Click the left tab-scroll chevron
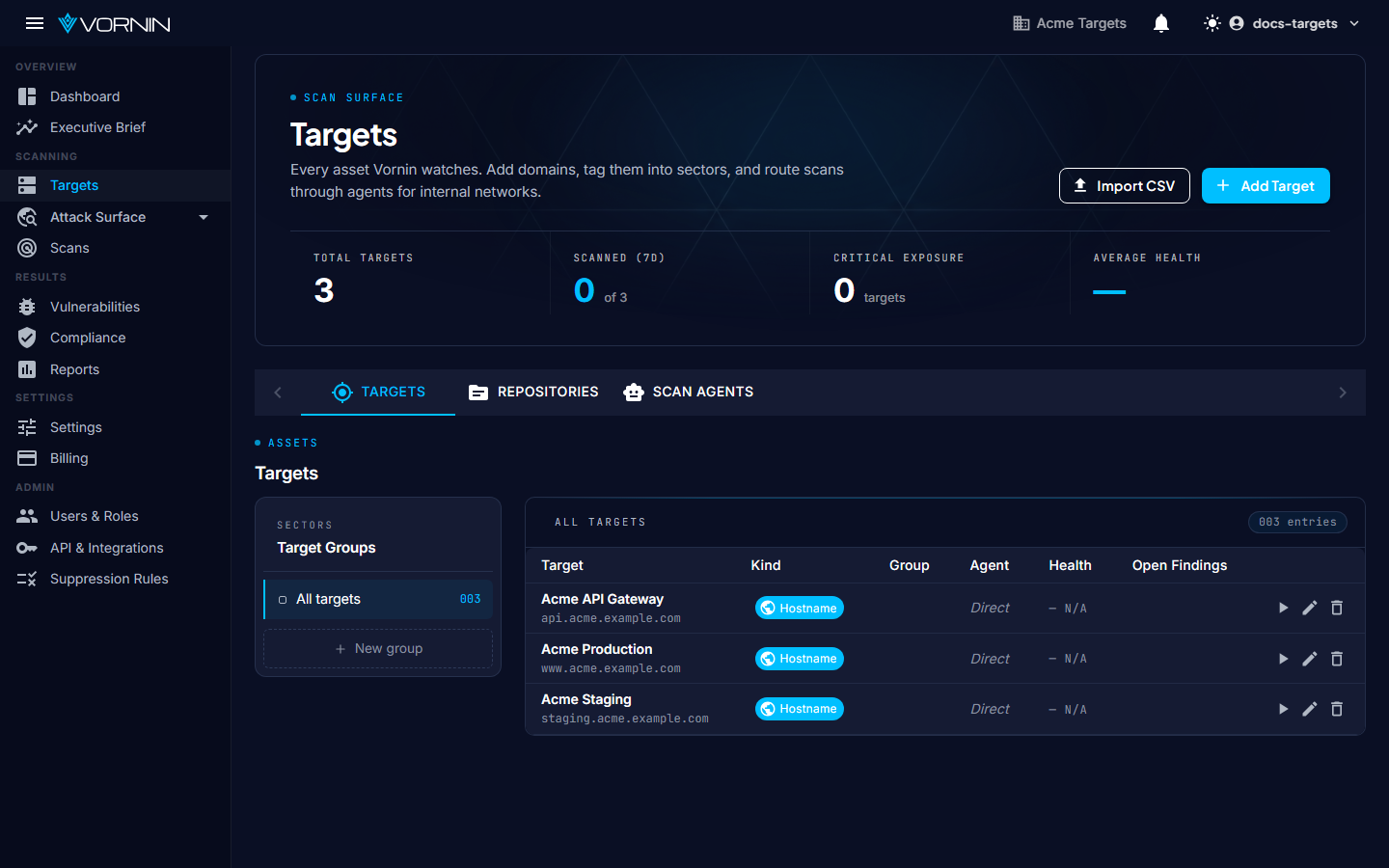 tap(278, 393)
